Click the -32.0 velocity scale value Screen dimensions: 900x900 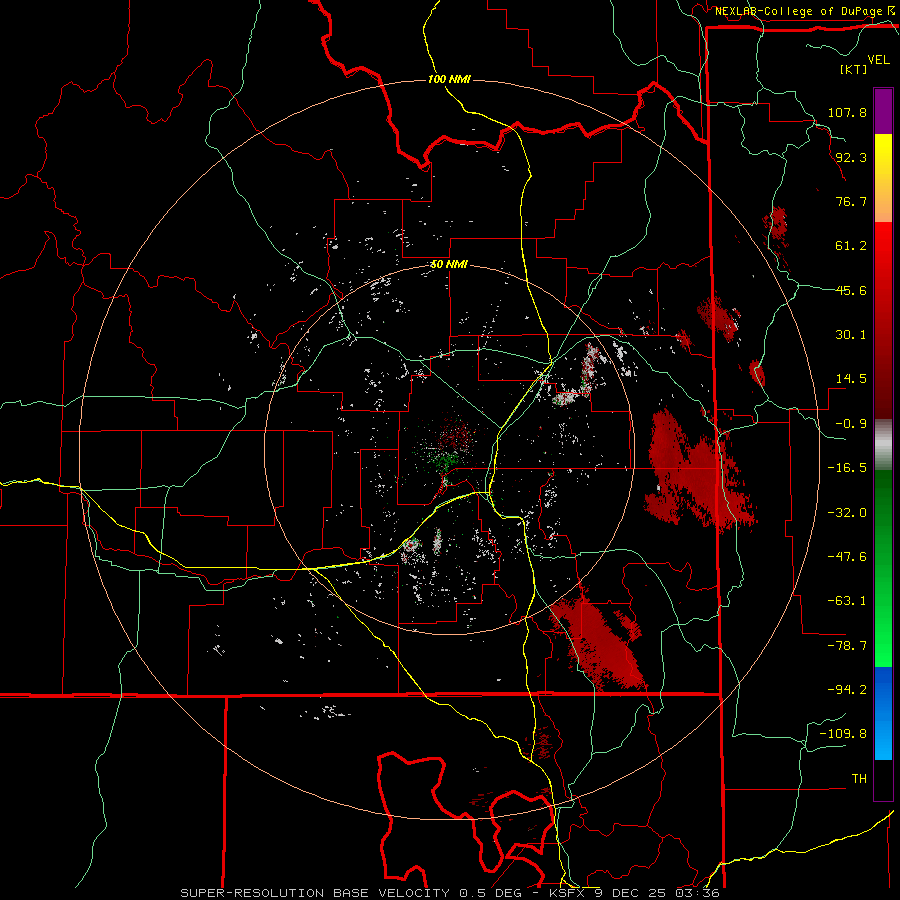tap(847, 513)
